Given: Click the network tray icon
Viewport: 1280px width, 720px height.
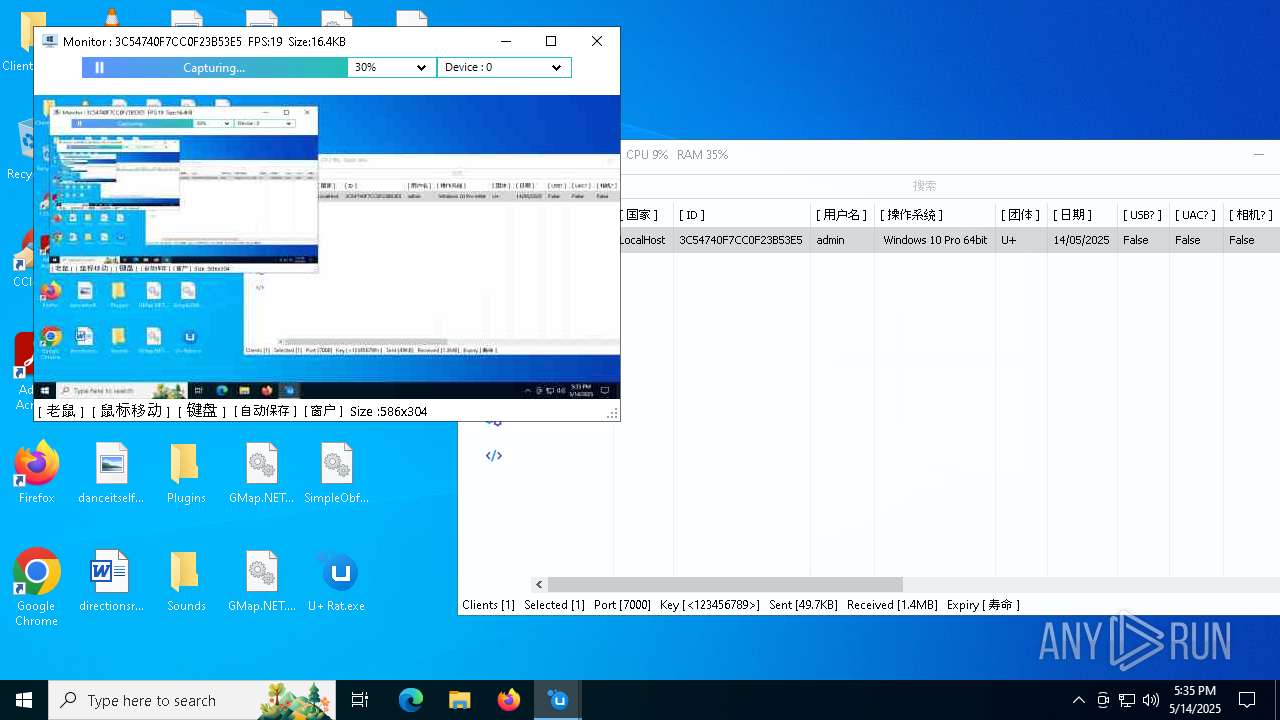Looking at the screenshot, I should 1127,700.
